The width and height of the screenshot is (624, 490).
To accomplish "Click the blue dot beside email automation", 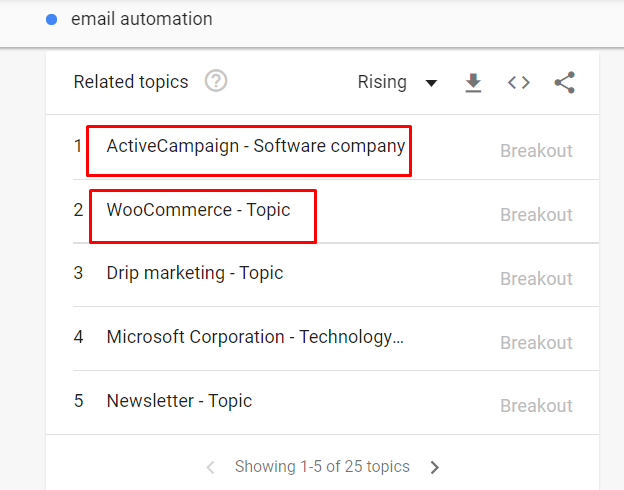I will [x=52, y=20].
